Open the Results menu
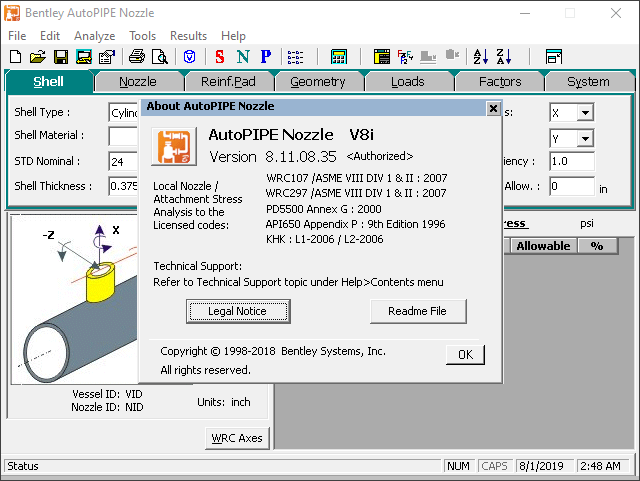Image resolution: width=640 pixels, height=481 pixels. tap(188, 36)
